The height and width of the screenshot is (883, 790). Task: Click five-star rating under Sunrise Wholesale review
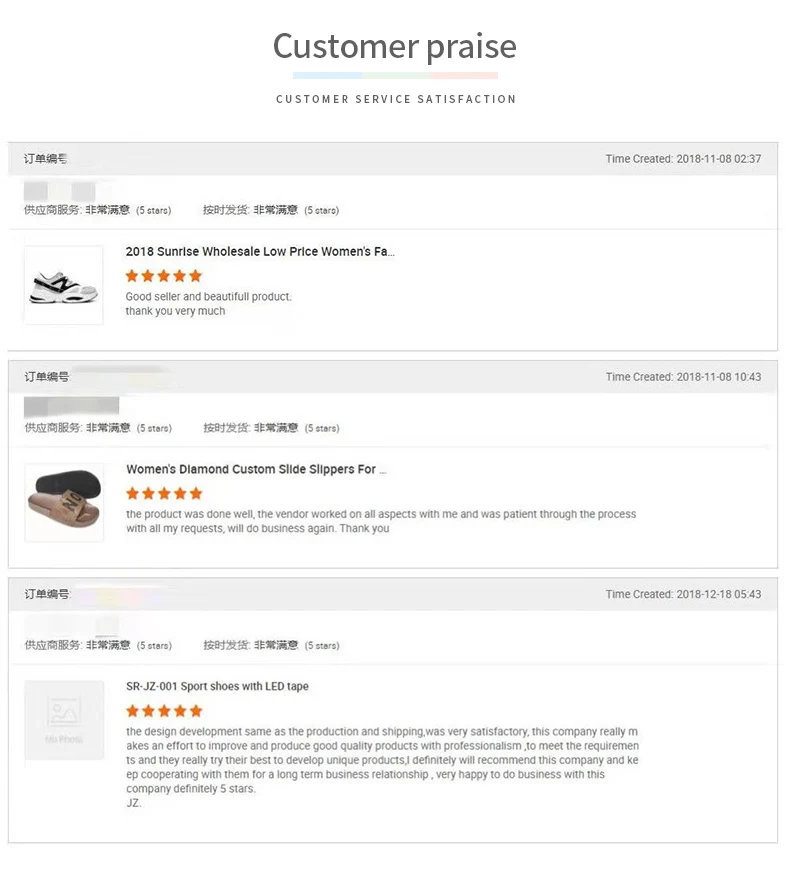(163, 276)
